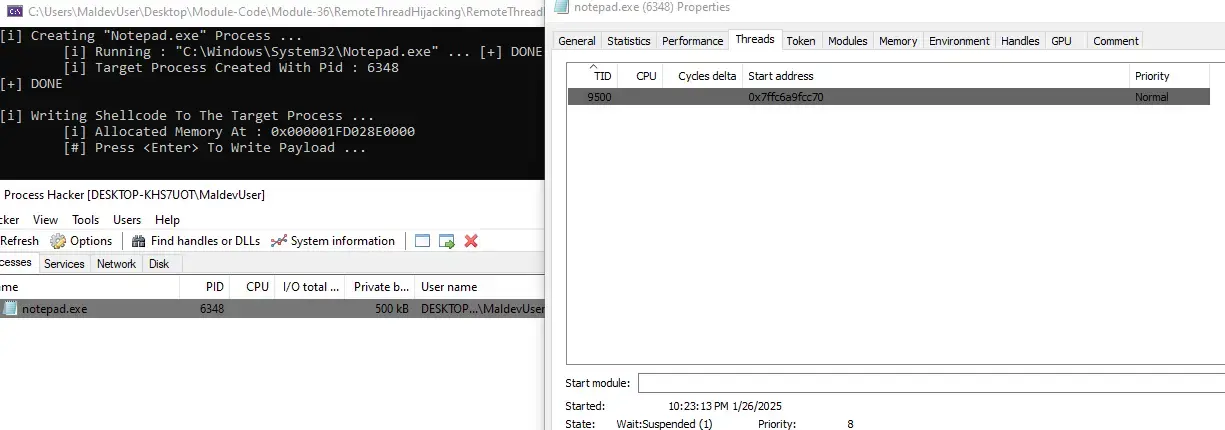Switch to the Modules tab in Properties
Viewport: 1225px width, 430px height.
tap(848, 41)
